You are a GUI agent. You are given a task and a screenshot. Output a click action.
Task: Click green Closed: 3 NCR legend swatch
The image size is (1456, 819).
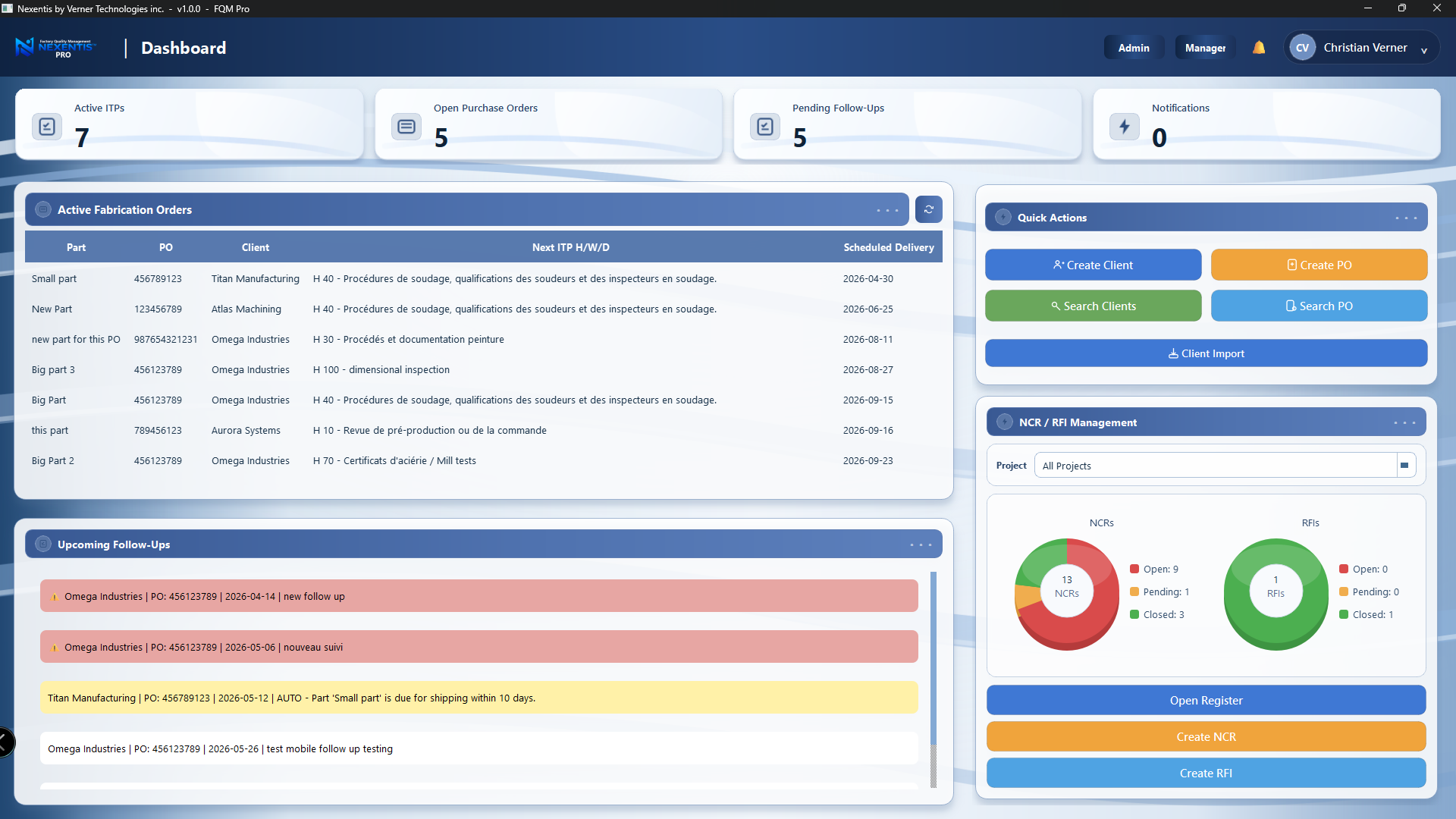[1134, 614]
